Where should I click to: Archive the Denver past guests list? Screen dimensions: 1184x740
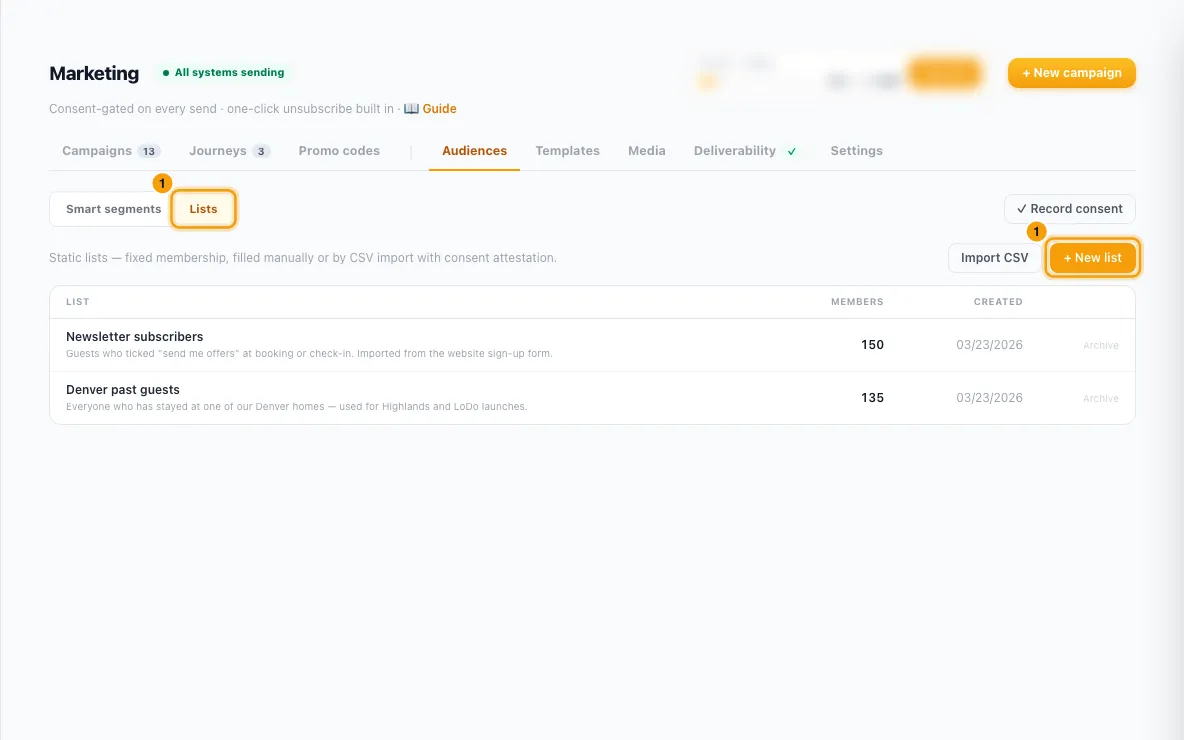[1100, 398]
